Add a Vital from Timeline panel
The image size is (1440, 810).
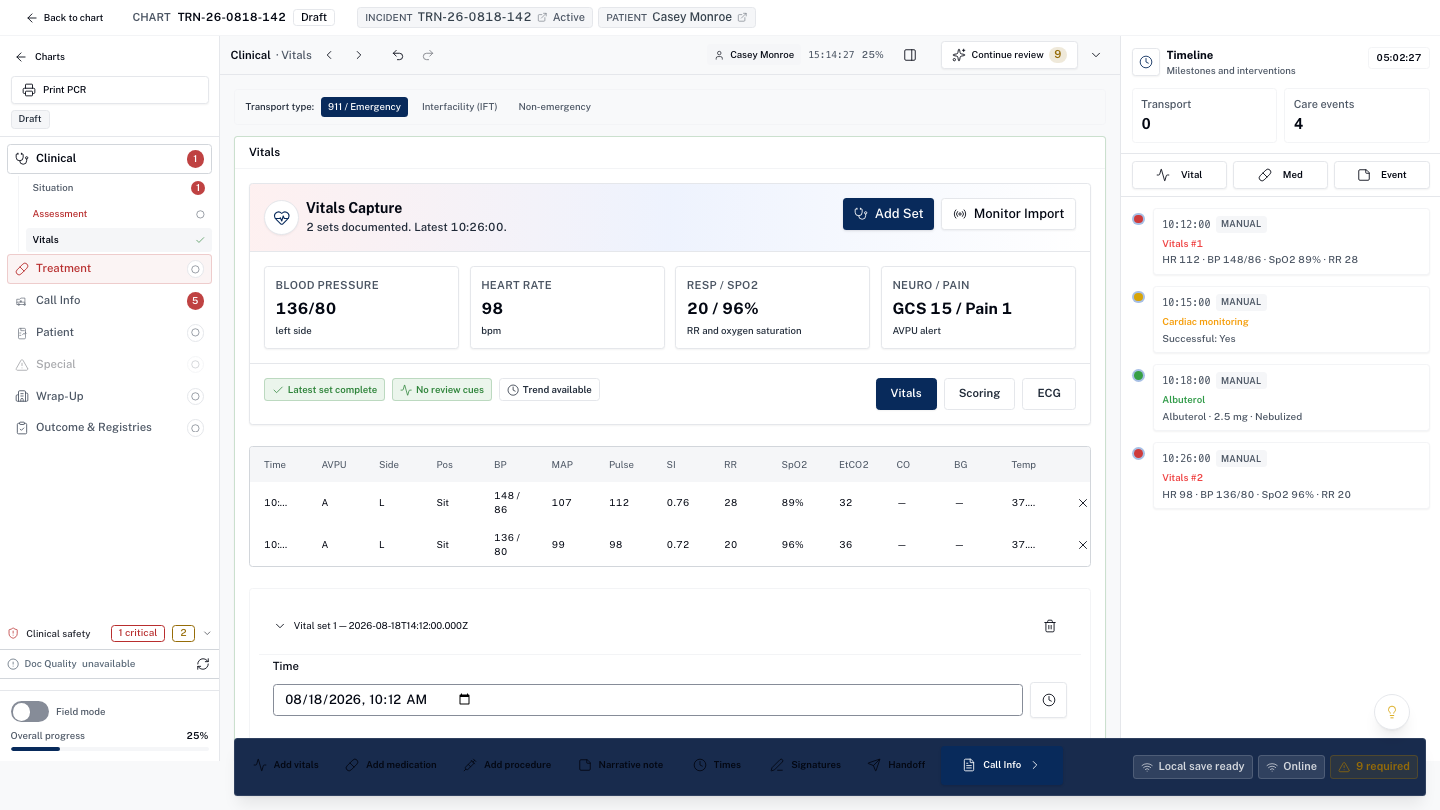pyautogui.click(x=1180, y=175)
